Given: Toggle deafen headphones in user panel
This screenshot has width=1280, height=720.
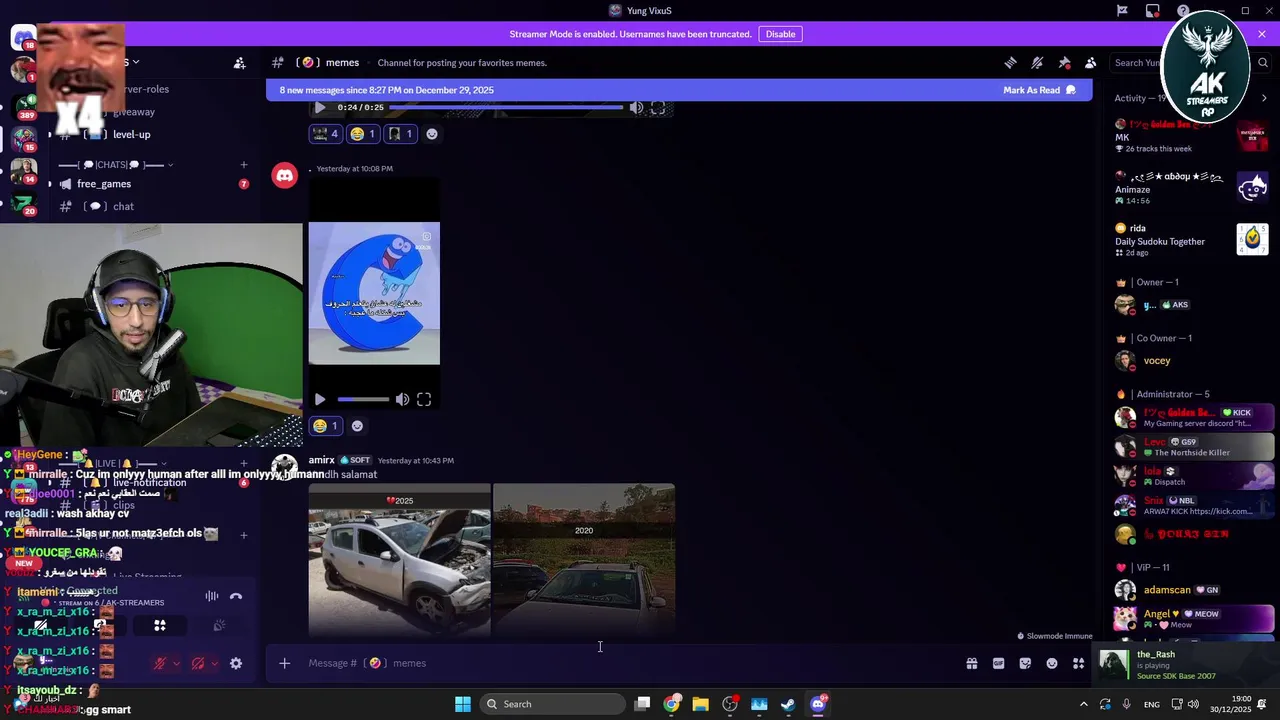Looking at the screenshot, I should [x=197, y=663].
